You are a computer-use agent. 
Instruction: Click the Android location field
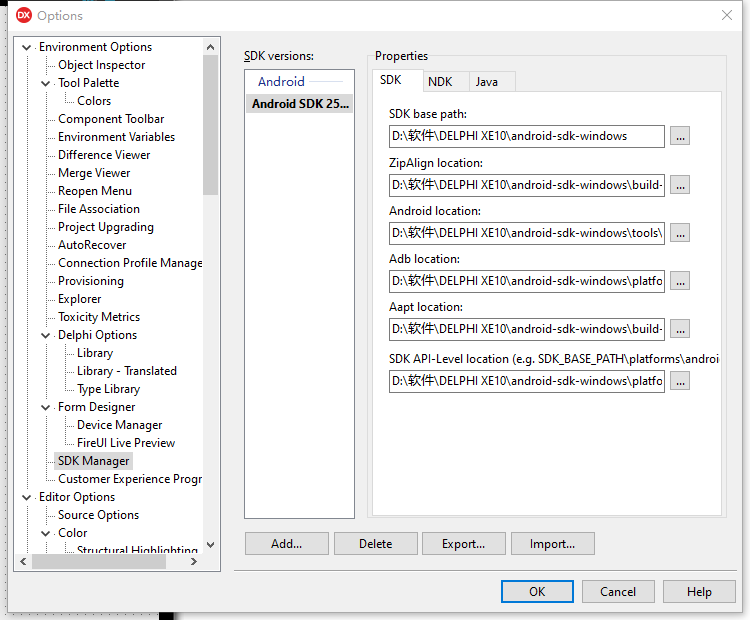[527, 233]
